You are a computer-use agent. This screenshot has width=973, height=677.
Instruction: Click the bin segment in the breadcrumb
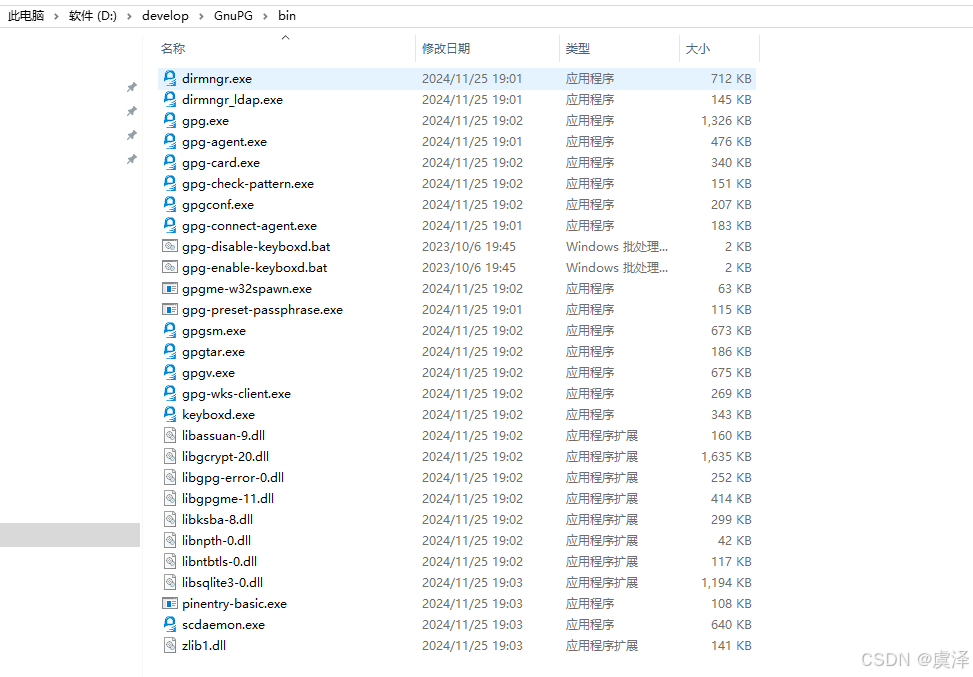click(x=287, y=16)
